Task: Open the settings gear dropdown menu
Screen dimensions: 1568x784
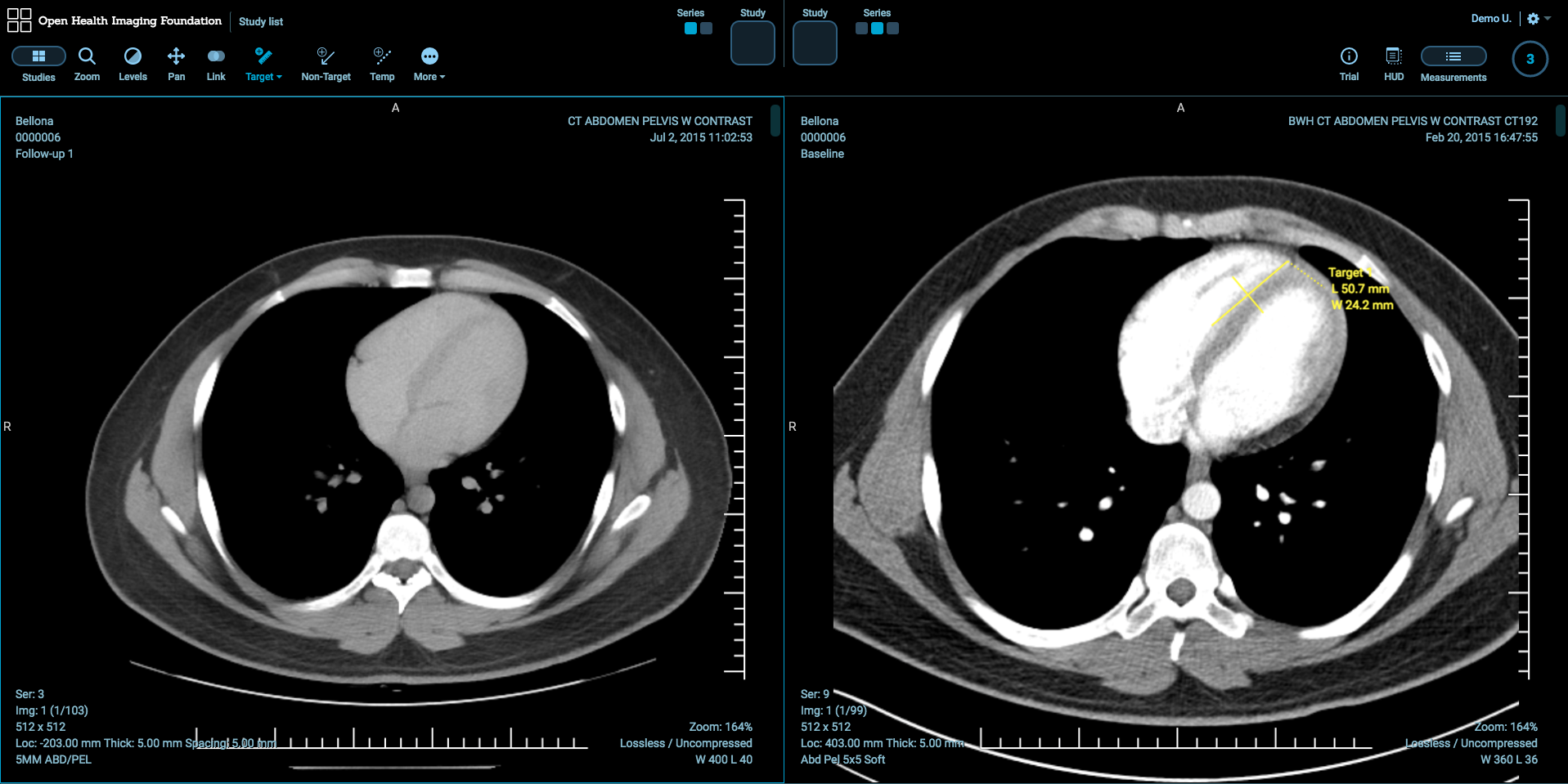Action: [x=1538, y=19]
